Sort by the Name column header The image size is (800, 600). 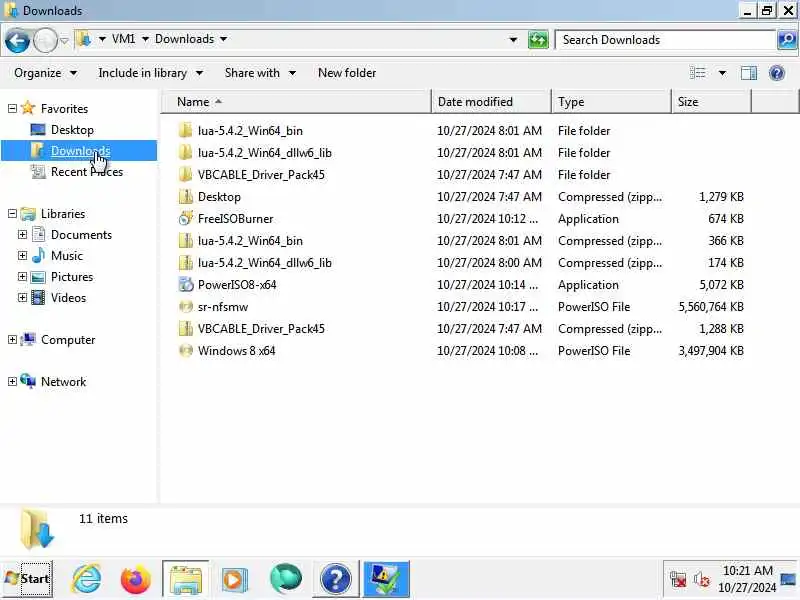[296, 102]
